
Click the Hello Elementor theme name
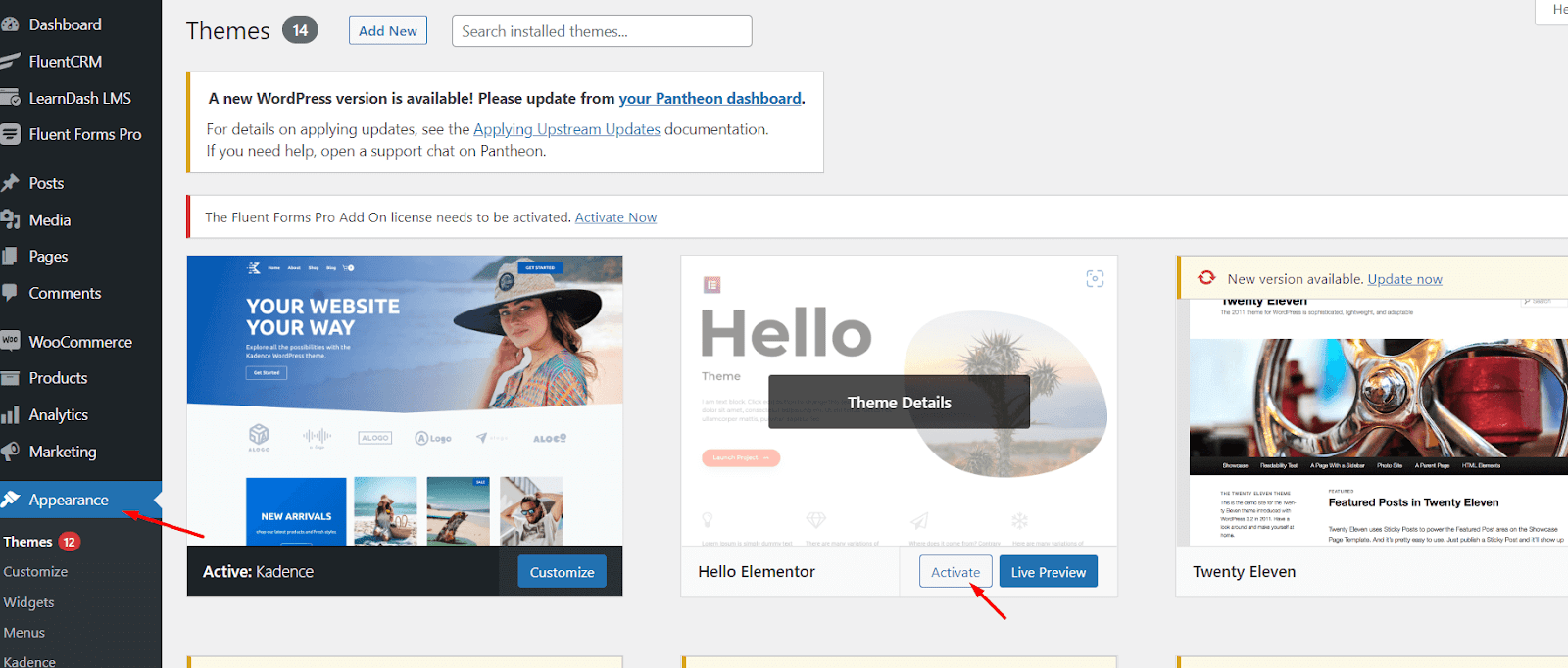point(757,572)
